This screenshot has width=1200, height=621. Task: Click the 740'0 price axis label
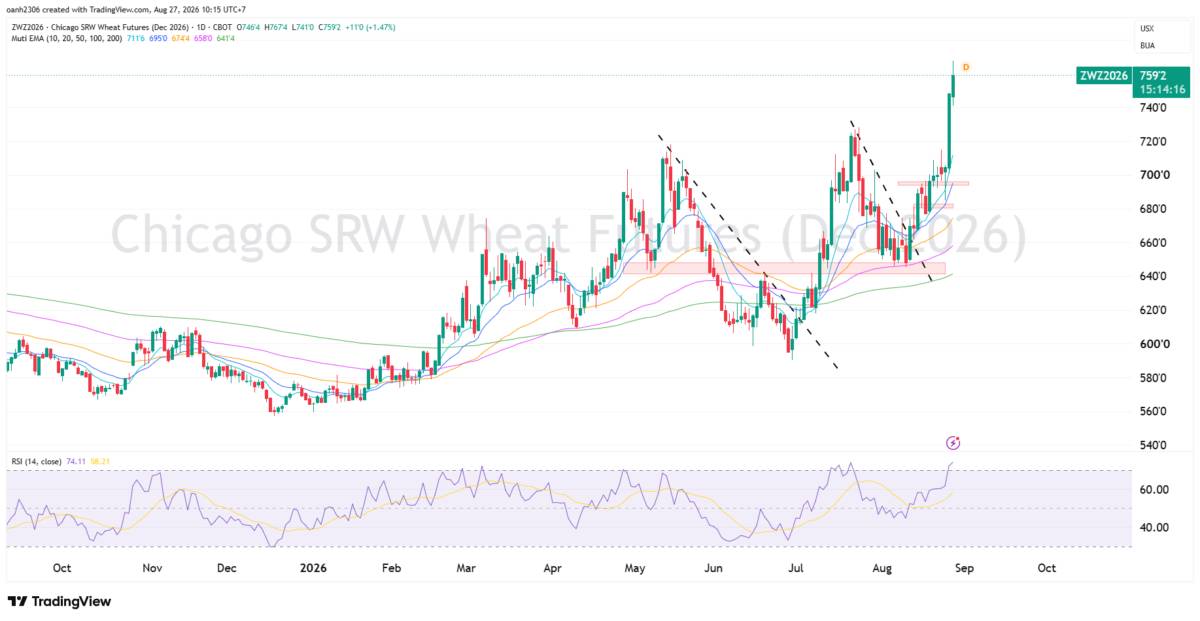pos(1152,108)
